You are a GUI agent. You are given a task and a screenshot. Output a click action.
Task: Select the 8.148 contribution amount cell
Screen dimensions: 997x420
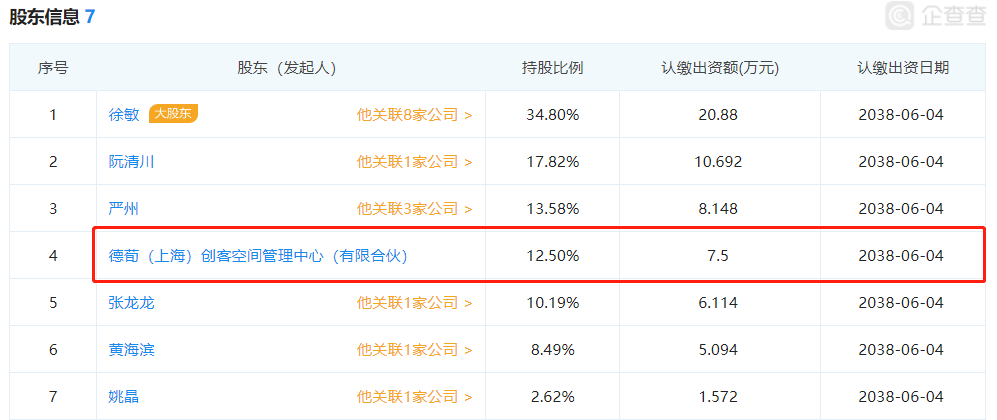pyautogui.click(x=720, y=209)
